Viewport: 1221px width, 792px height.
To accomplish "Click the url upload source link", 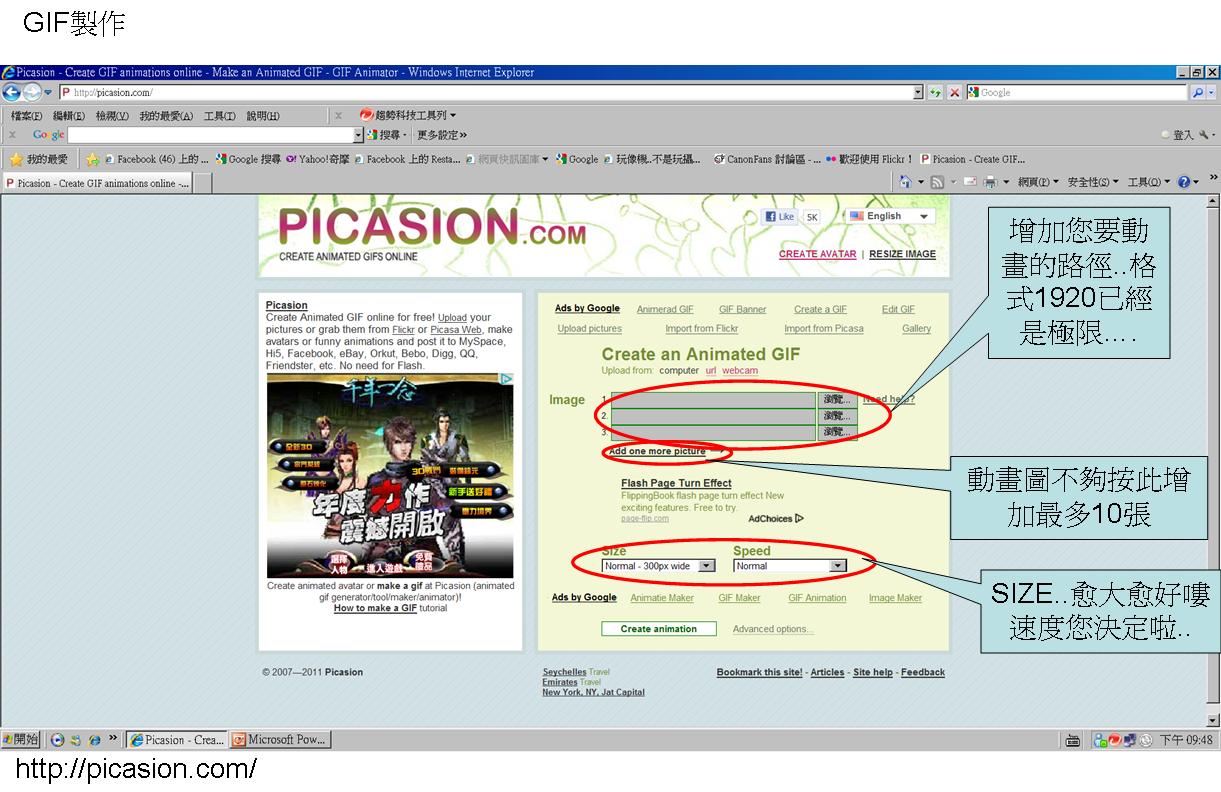I will [x=711, y=370].
